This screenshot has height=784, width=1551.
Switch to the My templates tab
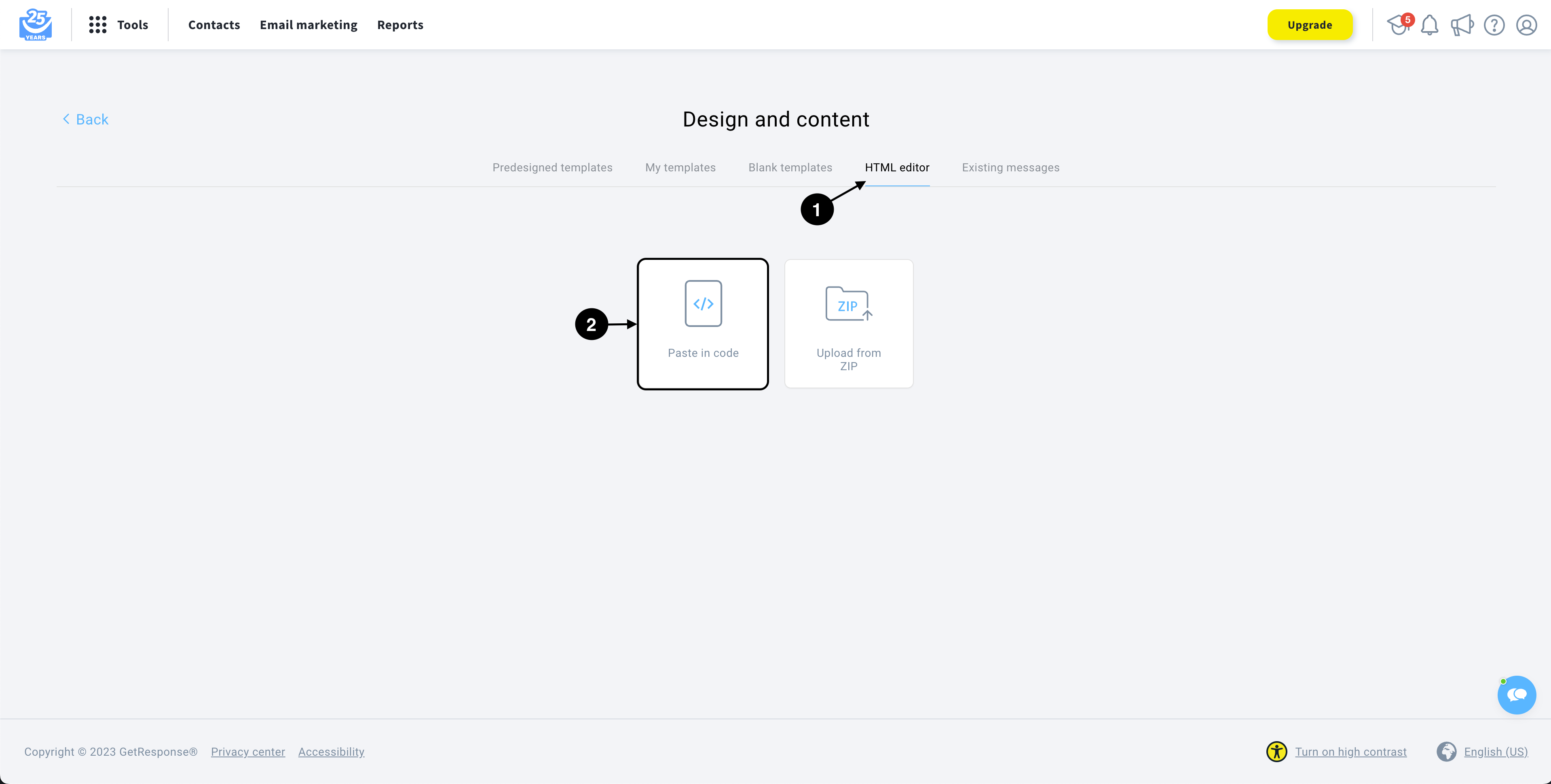coord(680,167)
